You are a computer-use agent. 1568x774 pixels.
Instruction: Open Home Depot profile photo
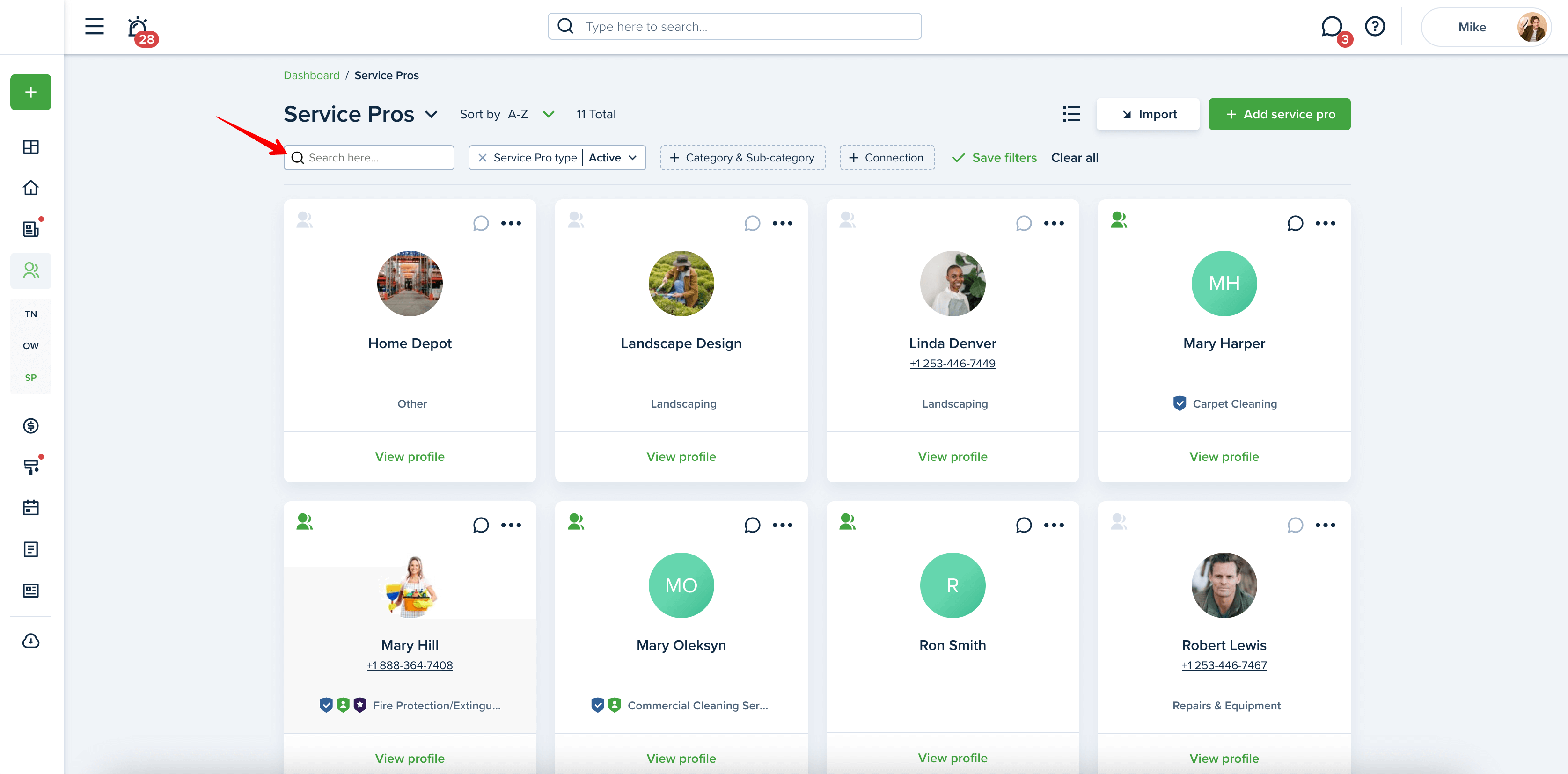tap(410, 284)
